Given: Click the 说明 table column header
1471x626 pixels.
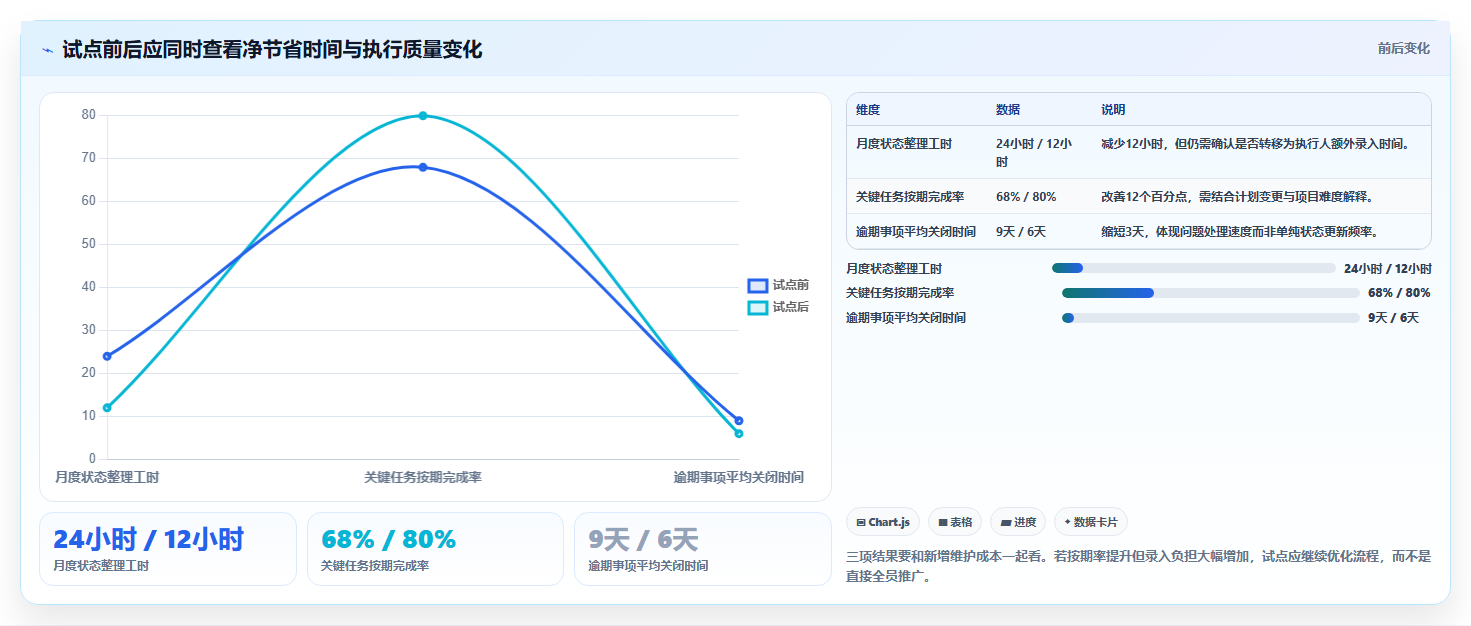Looking at the screenshot, I should (x=1113, y=110).
